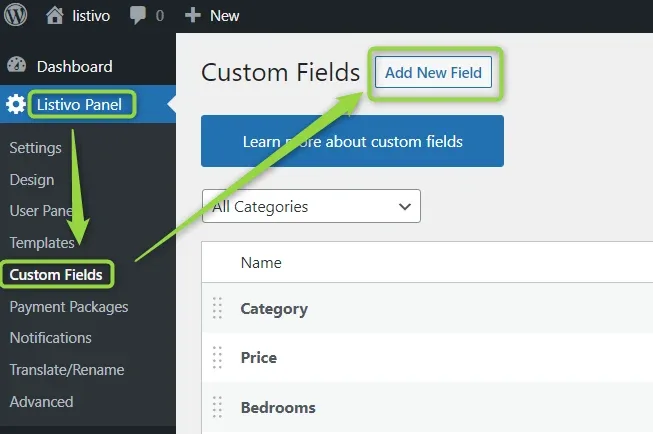Click the Add New Field button
The image size is (653, 434).
[433, 72]
